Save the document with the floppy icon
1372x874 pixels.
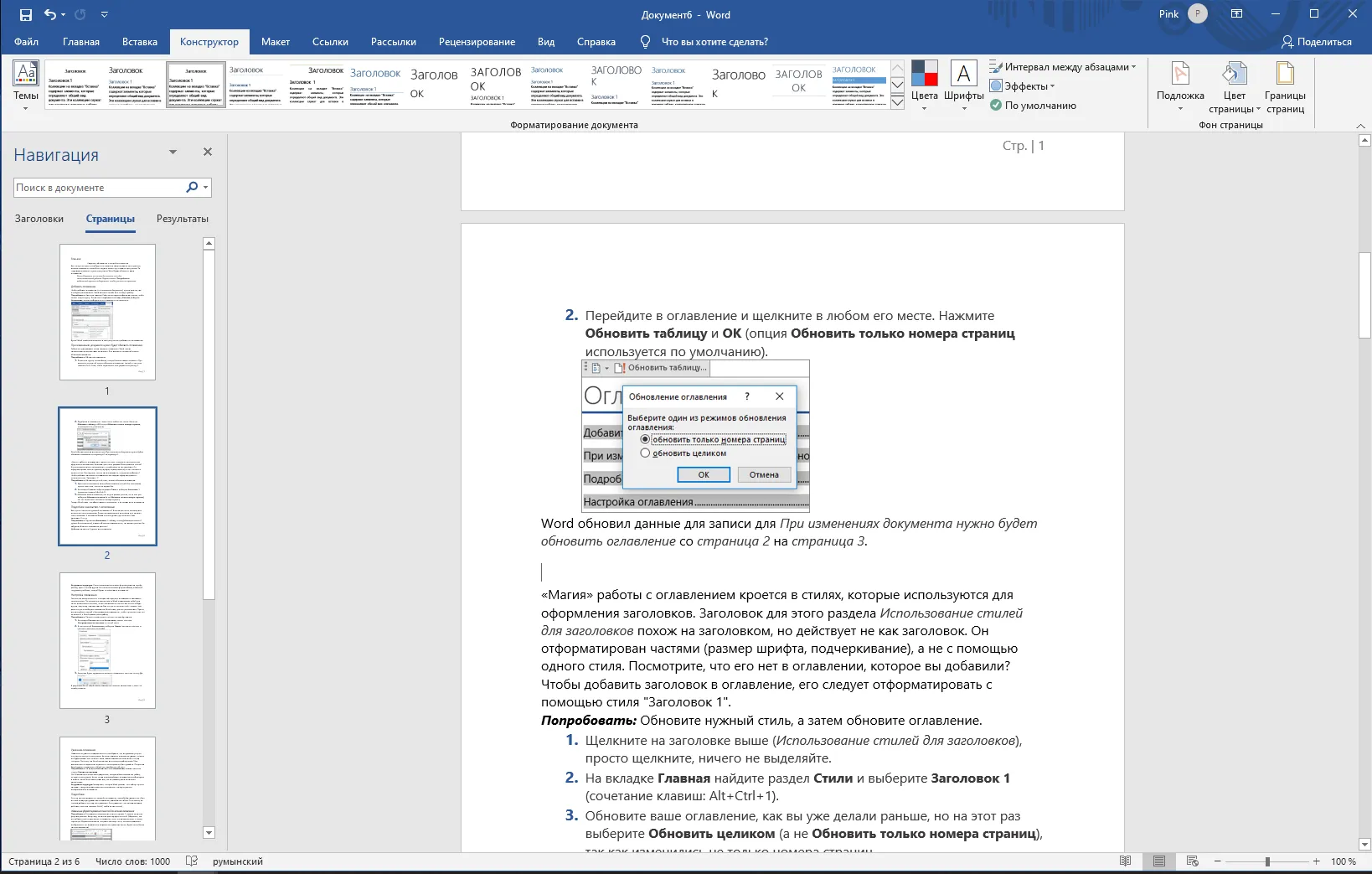click(x=25, y=14)
